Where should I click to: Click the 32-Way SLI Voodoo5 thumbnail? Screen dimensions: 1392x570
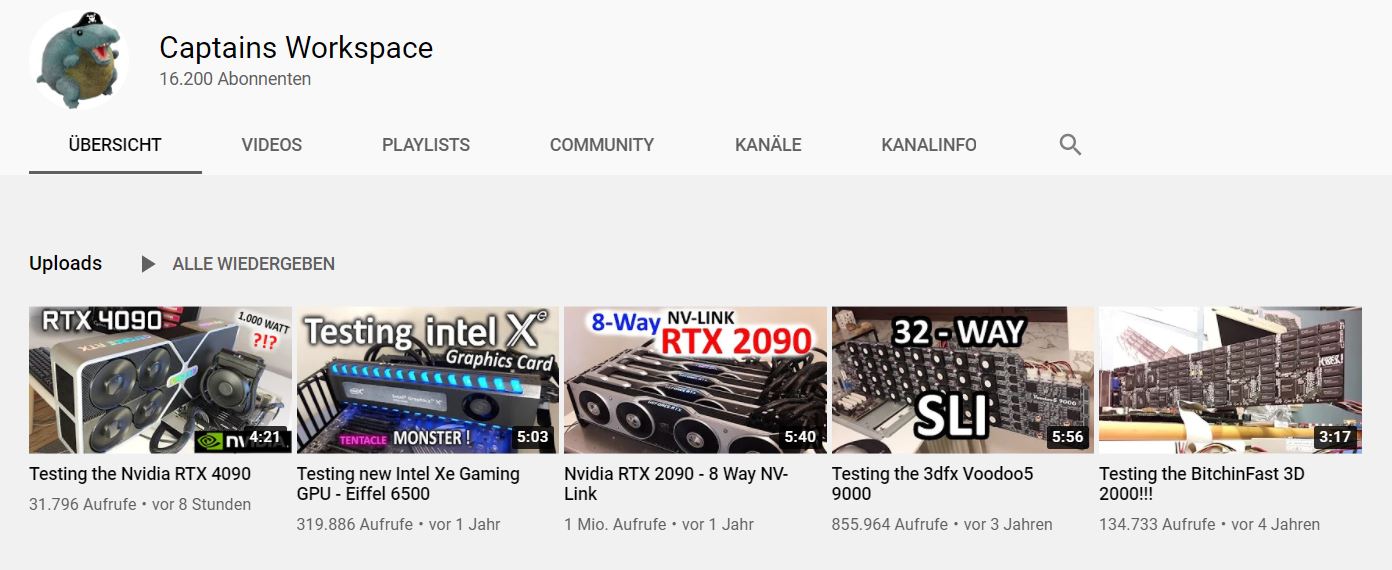point(963,380)
